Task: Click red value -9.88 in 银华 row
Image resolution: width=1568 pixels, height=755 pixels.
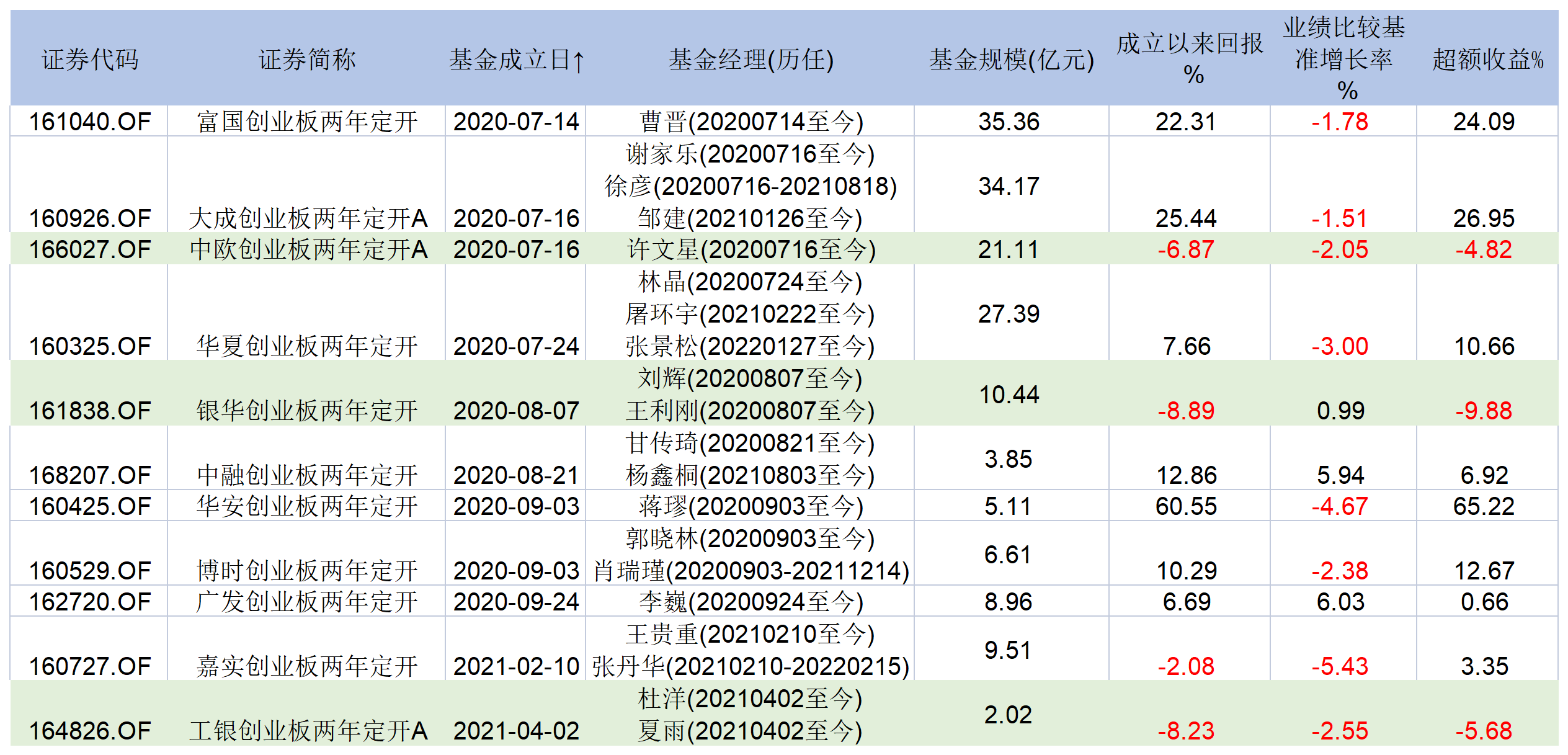Action: click(1484, 411)
